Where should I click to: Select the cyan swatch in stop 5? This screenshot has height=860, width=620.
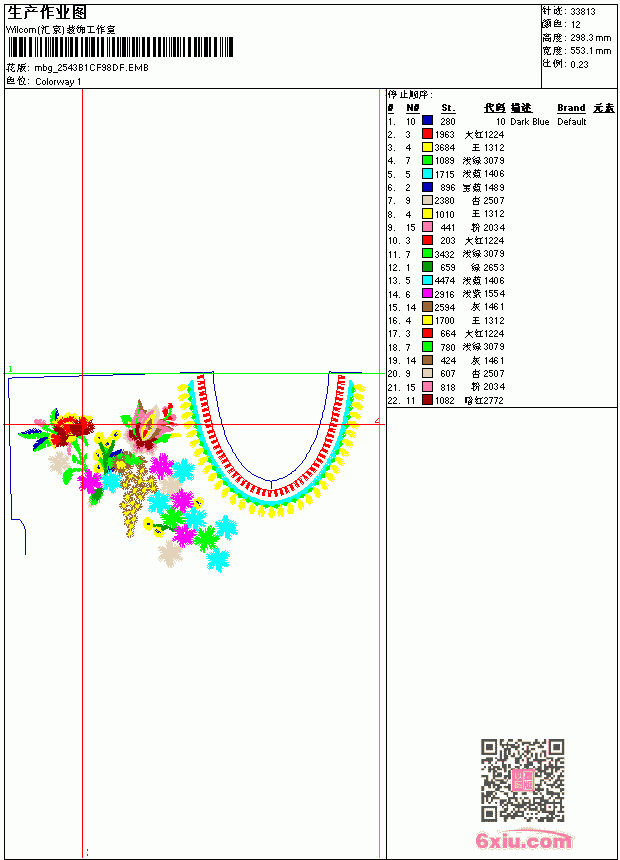[x=427, y=174]
